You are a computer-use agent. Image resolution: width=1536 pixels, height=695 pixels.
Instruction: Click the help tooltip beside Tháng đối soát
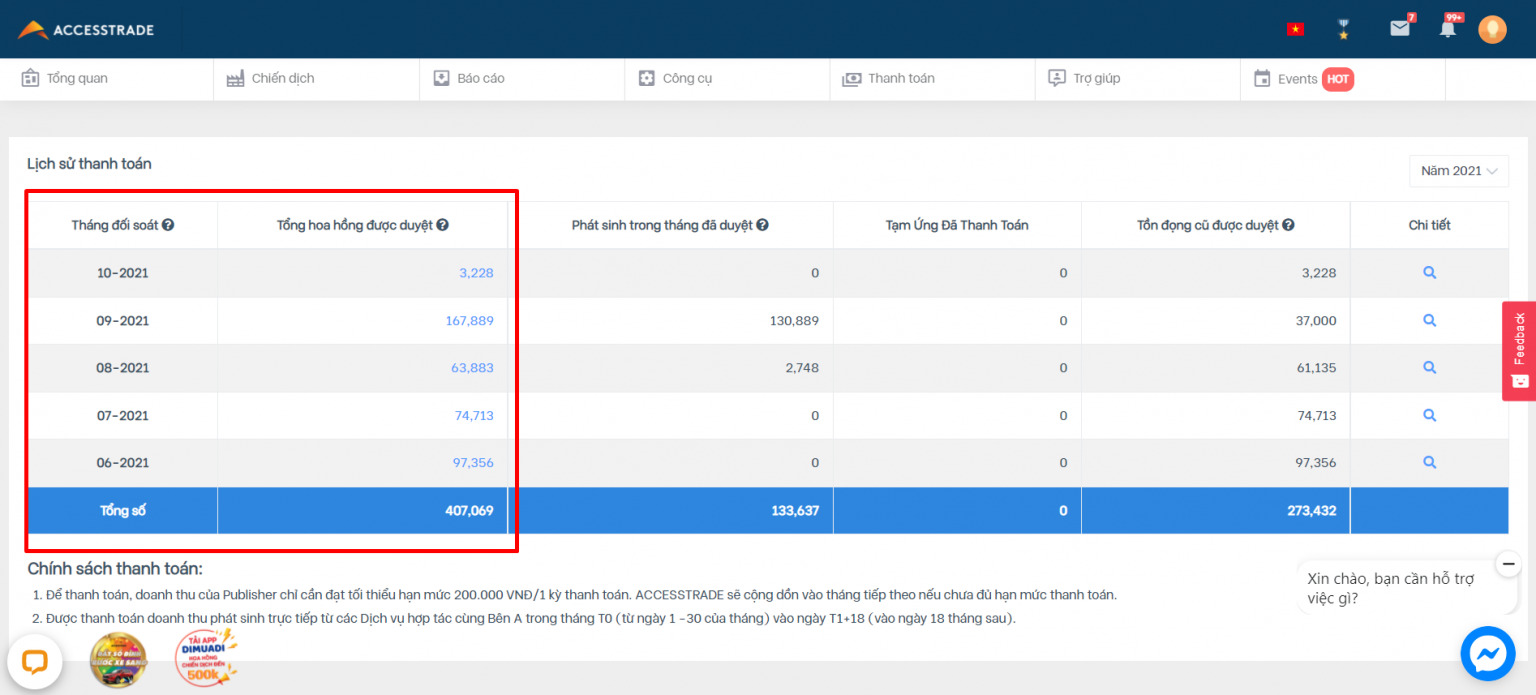(x=168, y=224)
